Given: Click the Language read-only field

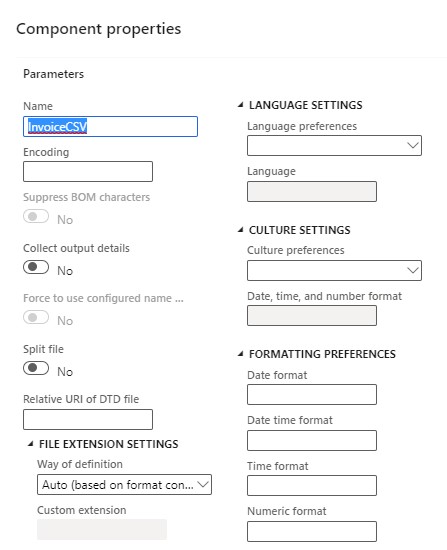Looking at the screenshot, I should [x=312, y=192].
